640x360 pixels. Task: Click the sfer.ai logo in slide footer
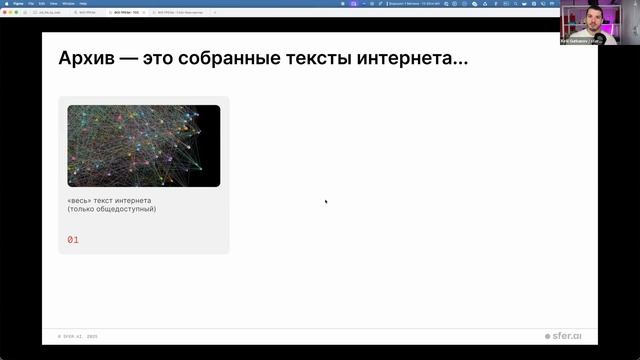(x=563, y=336)
